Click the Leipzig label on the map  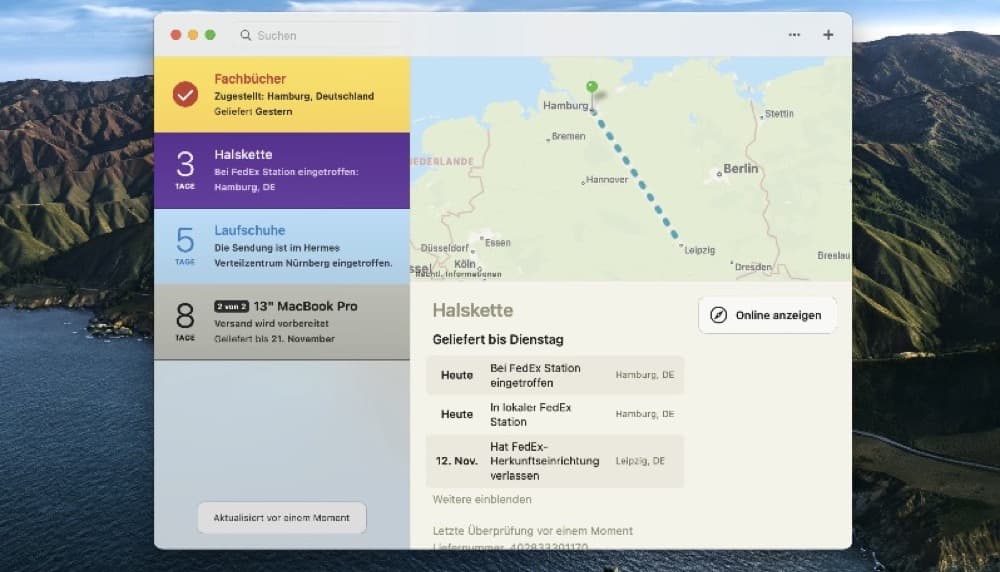pos(700,251)
